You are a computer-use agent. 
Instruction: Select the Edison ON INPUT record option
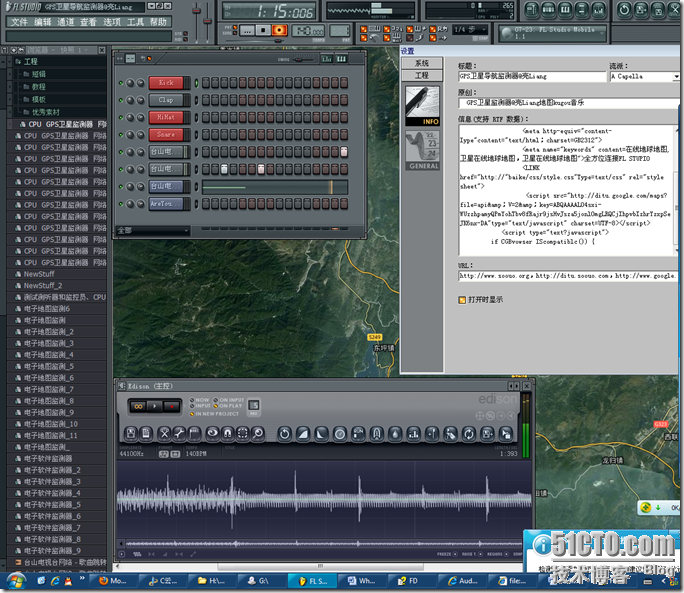coord(228,400)
